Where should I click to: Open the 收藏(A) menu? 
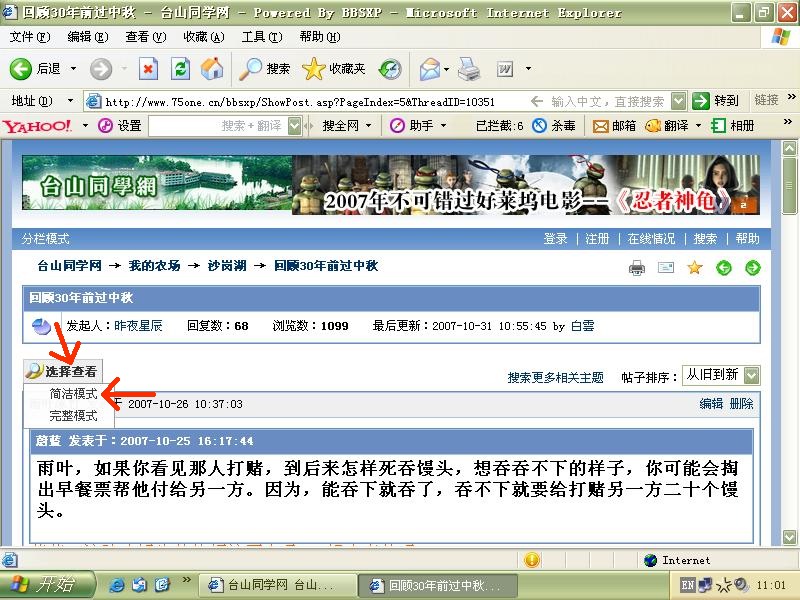point(204,37)
